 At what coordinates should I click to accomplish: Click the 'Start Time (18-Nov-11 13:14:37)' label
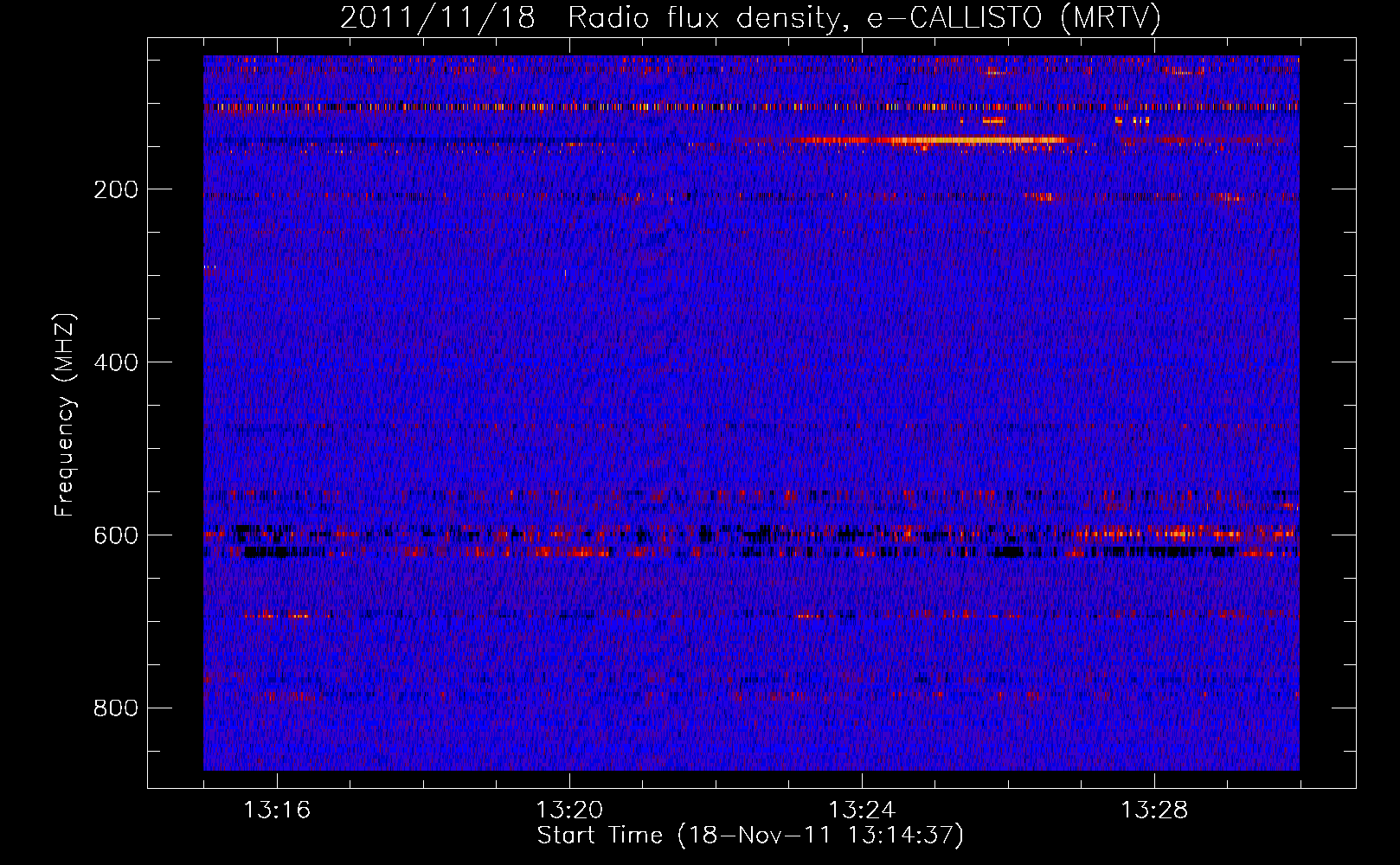[x=750, y=836]
